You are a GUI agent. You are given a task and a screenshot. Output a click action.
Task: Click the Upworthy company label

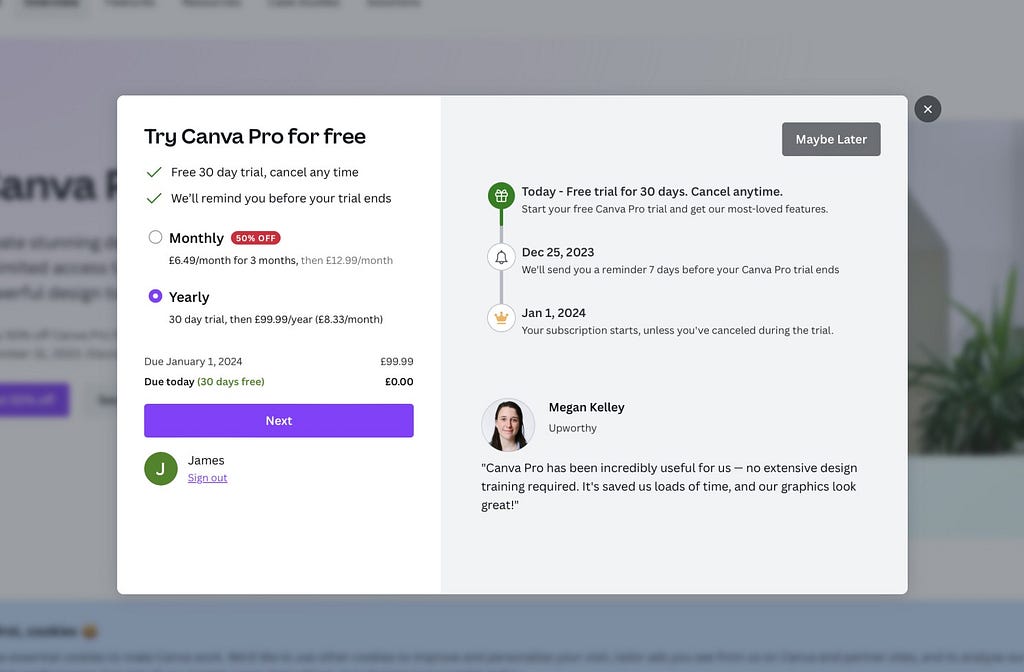(x=572, y=428)
